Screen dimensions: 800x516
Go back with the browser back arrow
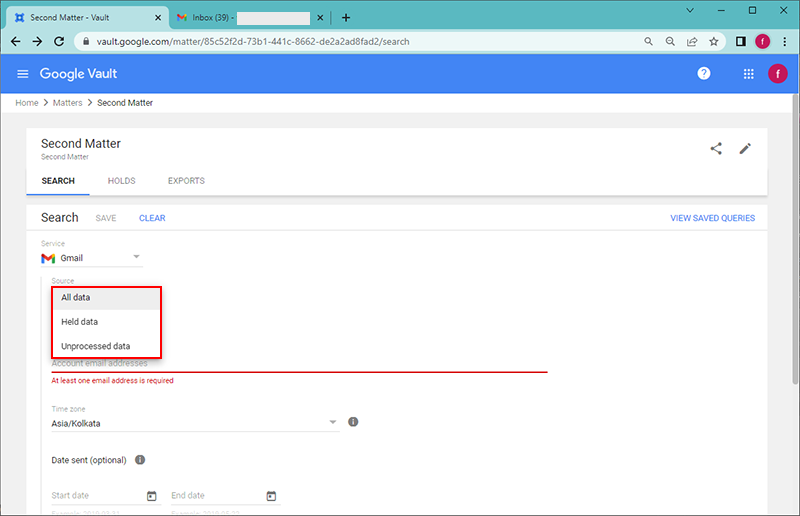point(16,41)
